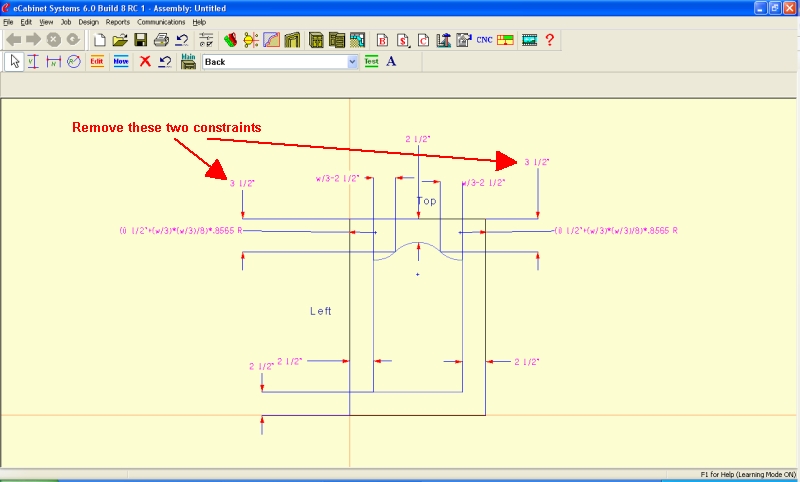Open the Reports menu
Image resolution: width=800 pixels, height=482 pixels.
point(117,21)
